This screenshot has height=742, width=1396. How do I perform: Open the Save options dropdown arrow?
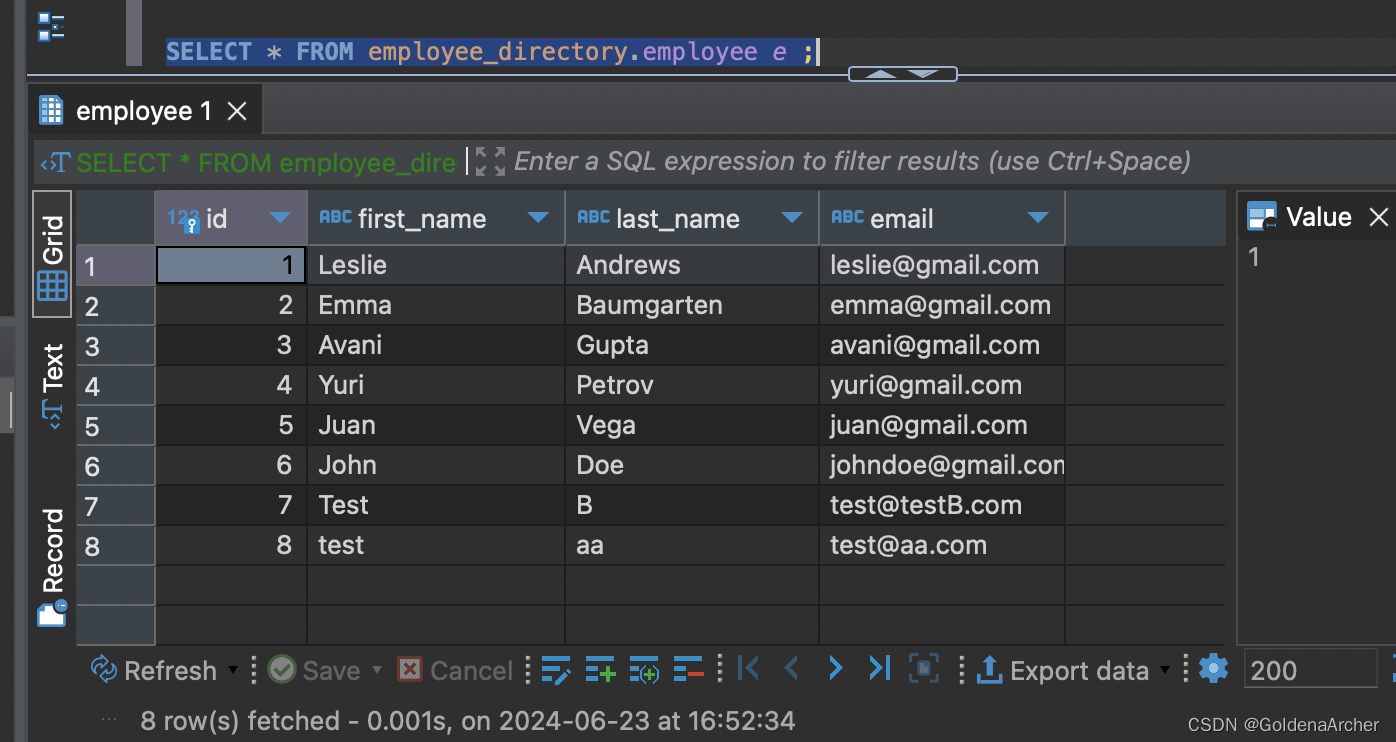[x=377, y=669]
